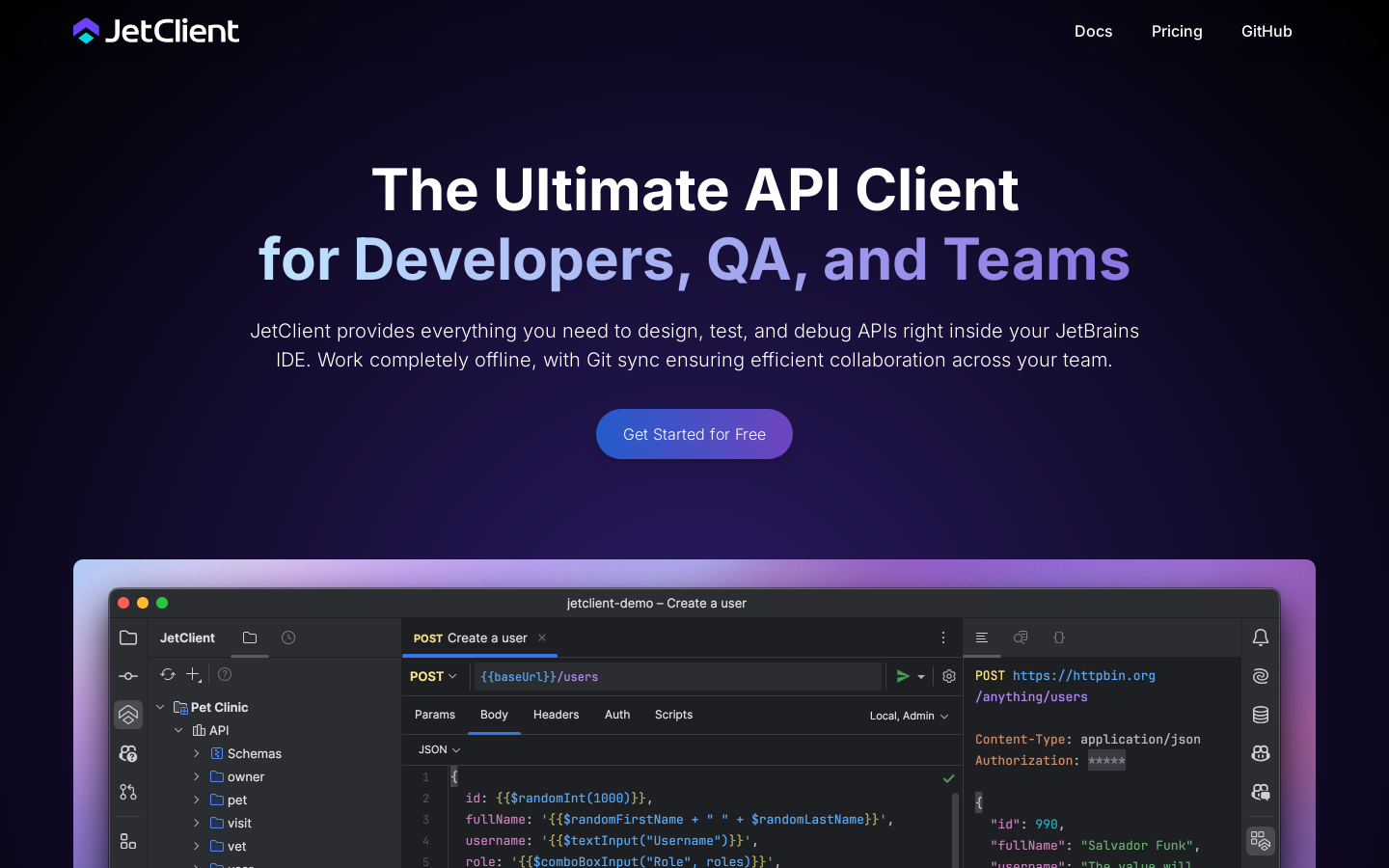1389x868 pixels.
Task: Click Get Started for Free button
Action: click(694, 434)
